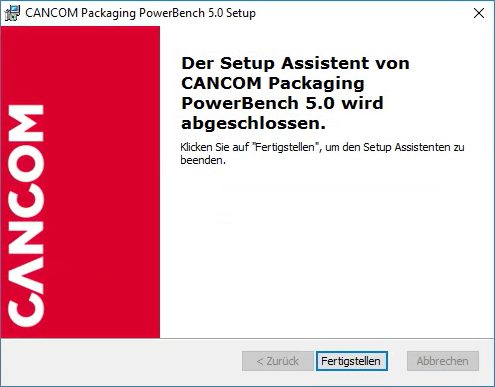Click the greyed-out "< Zurück" button

278,361
